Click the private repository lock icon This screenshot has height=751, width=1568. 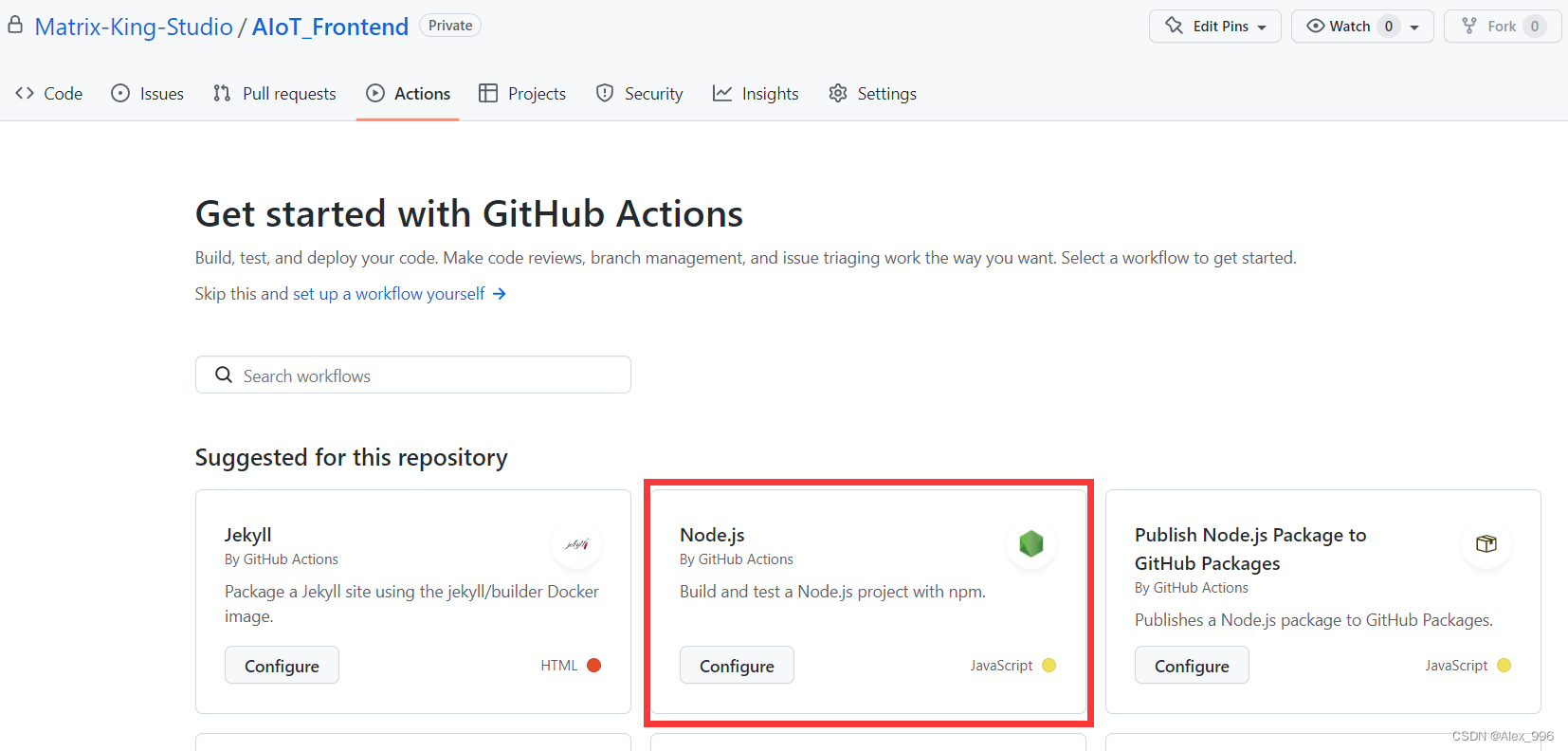[15, 26]
